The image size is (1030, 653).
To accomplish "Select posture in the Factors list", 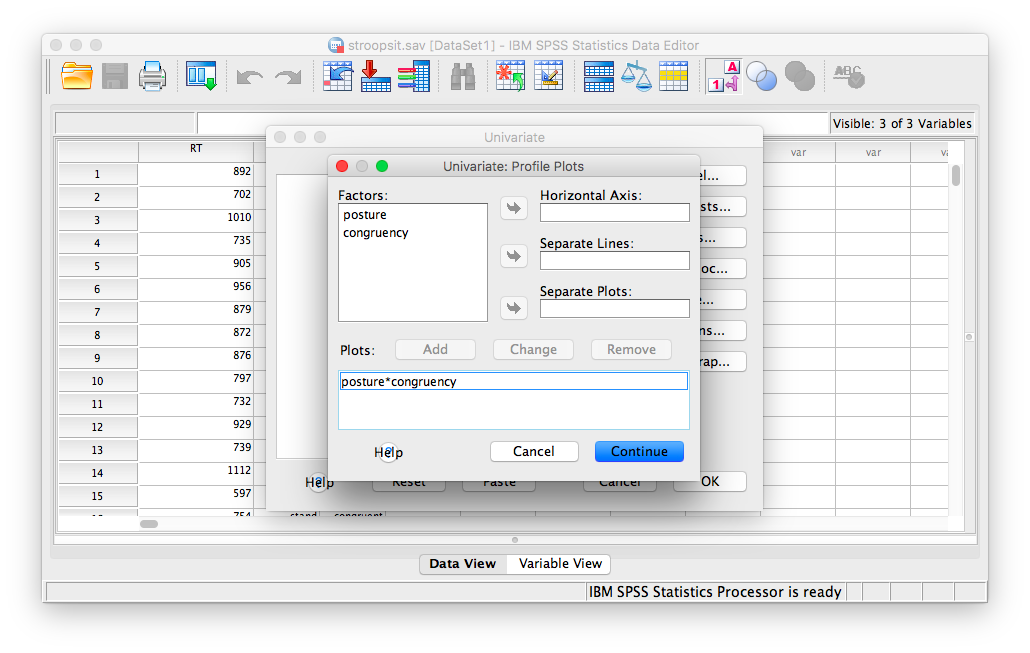I will click(x=365, y=215).
